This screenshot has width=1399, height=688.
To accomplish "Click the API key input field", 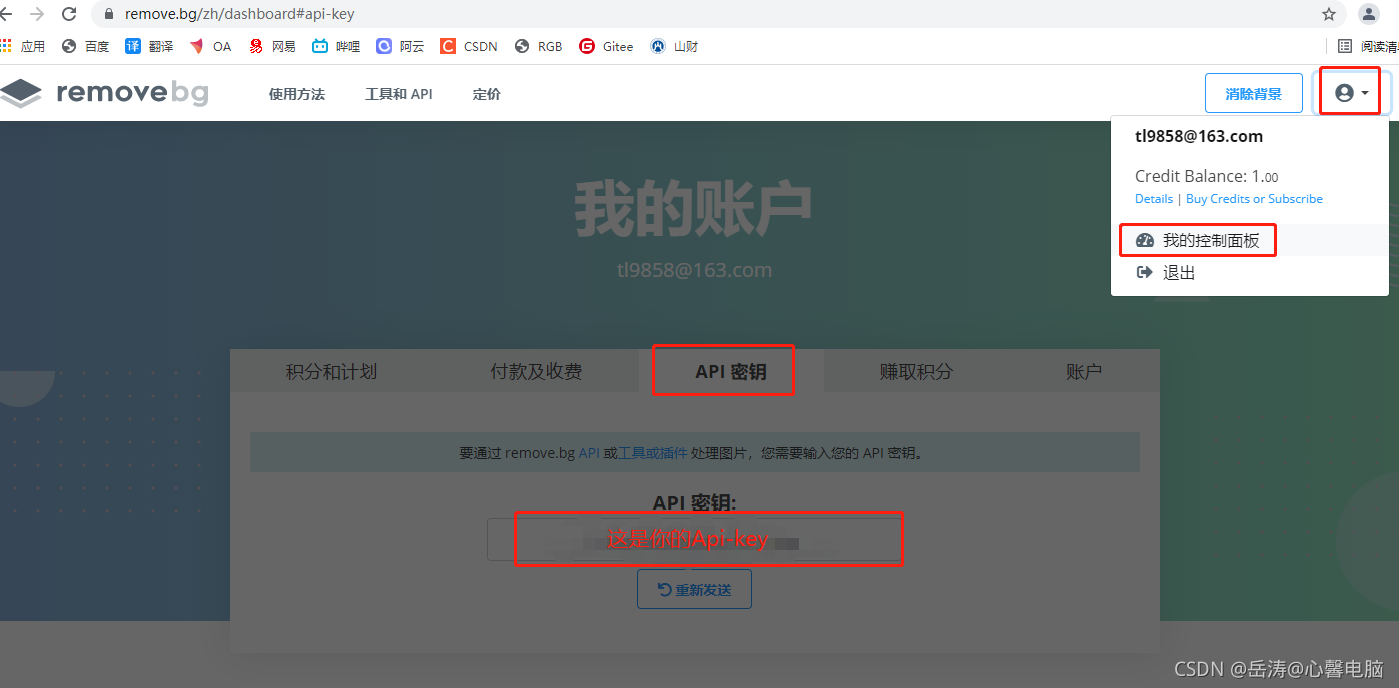I will click(695, 540).
